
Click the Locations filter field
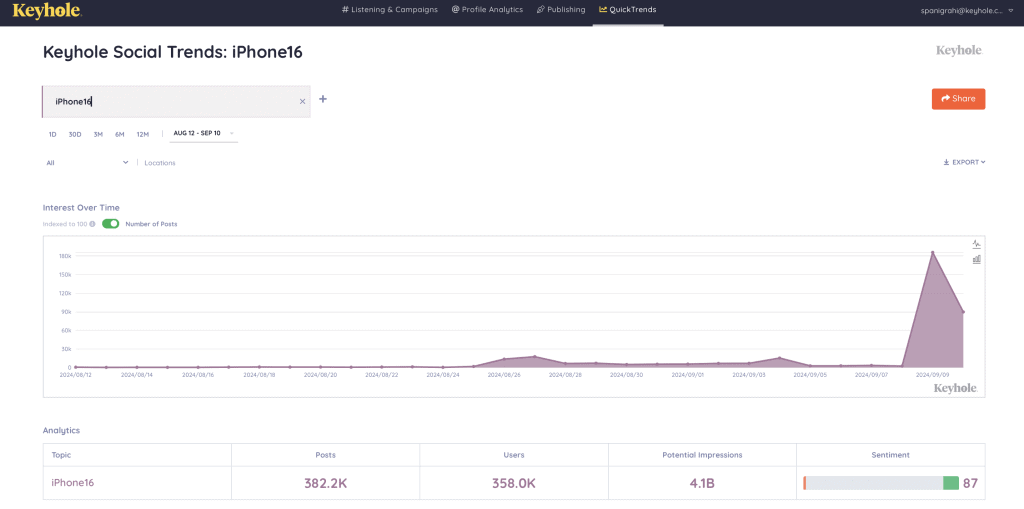pyautogui.click(x=160, y=163)
